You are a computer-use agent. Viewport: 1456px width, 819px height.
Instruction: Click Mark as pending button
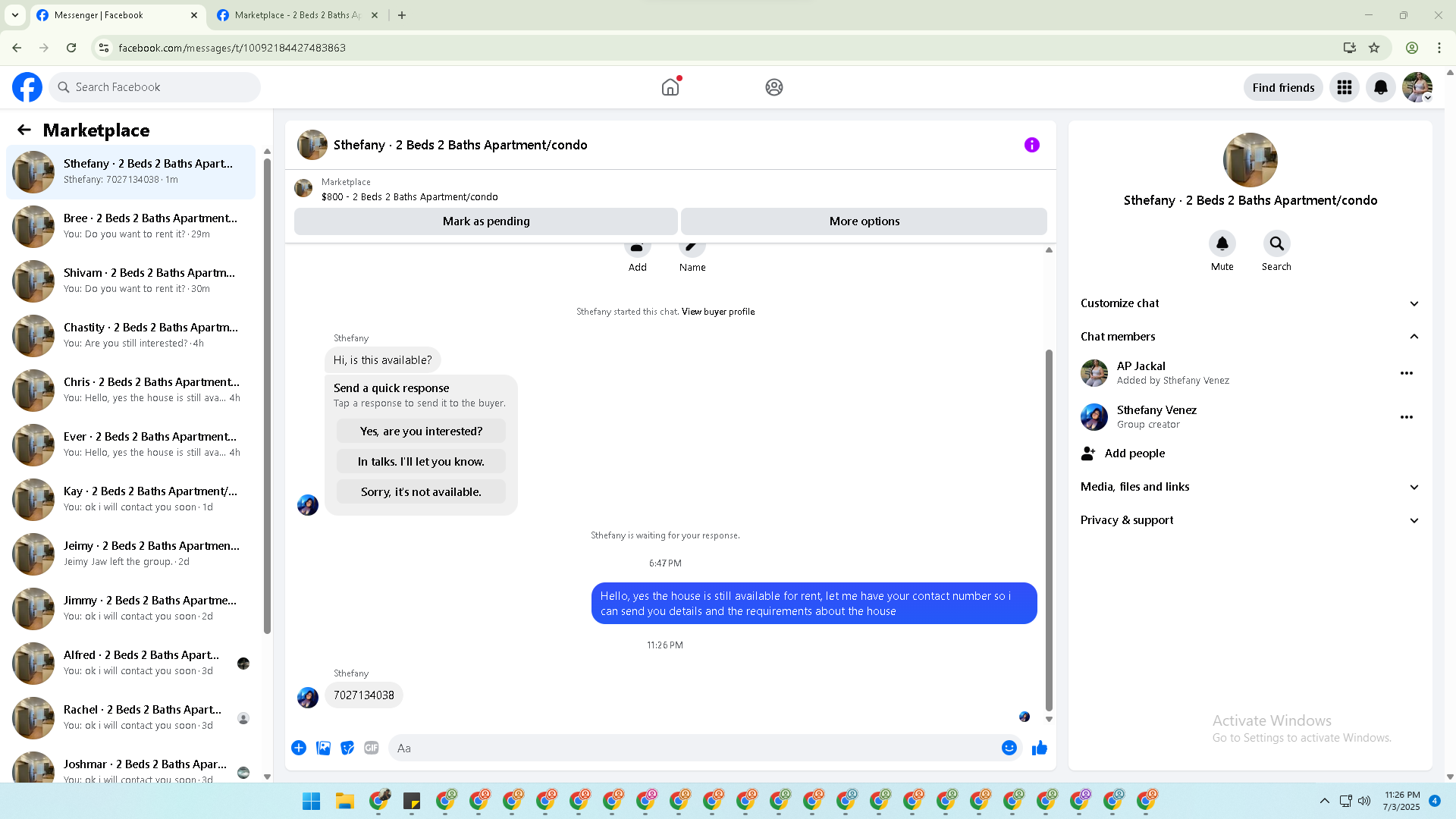pos(486,221)
